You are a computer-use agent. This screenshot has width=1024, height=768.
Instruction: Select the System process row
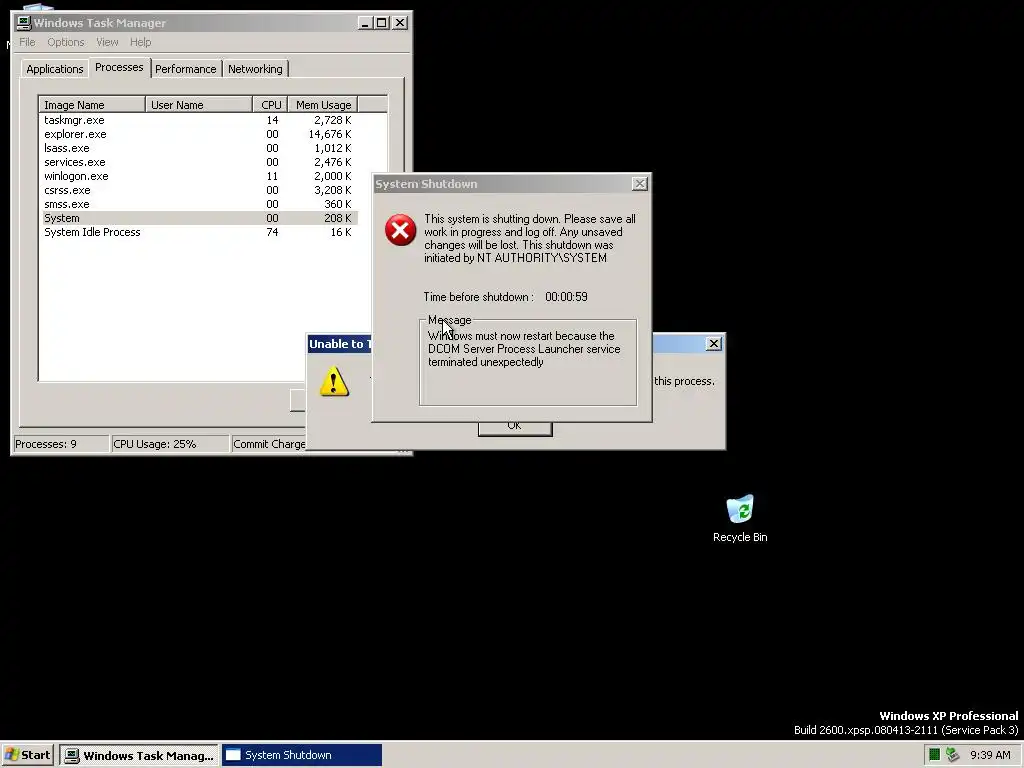point(199,218)
